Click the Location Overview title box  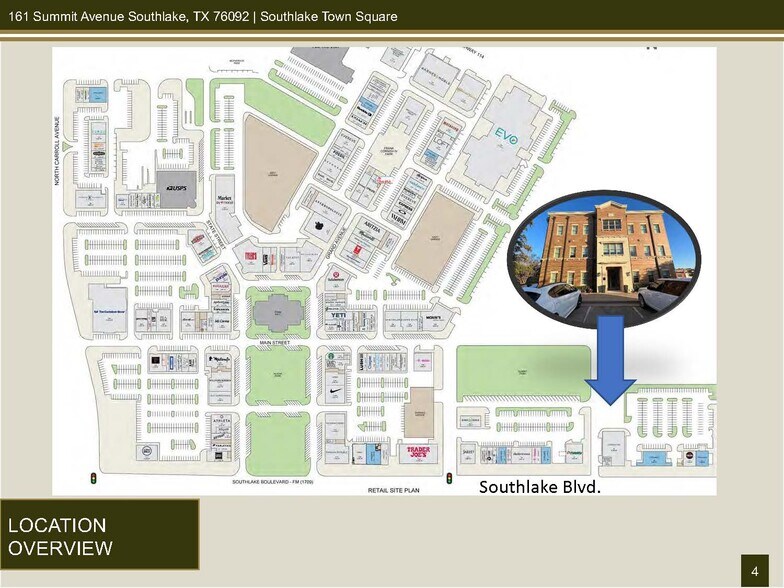pos(100,535)
